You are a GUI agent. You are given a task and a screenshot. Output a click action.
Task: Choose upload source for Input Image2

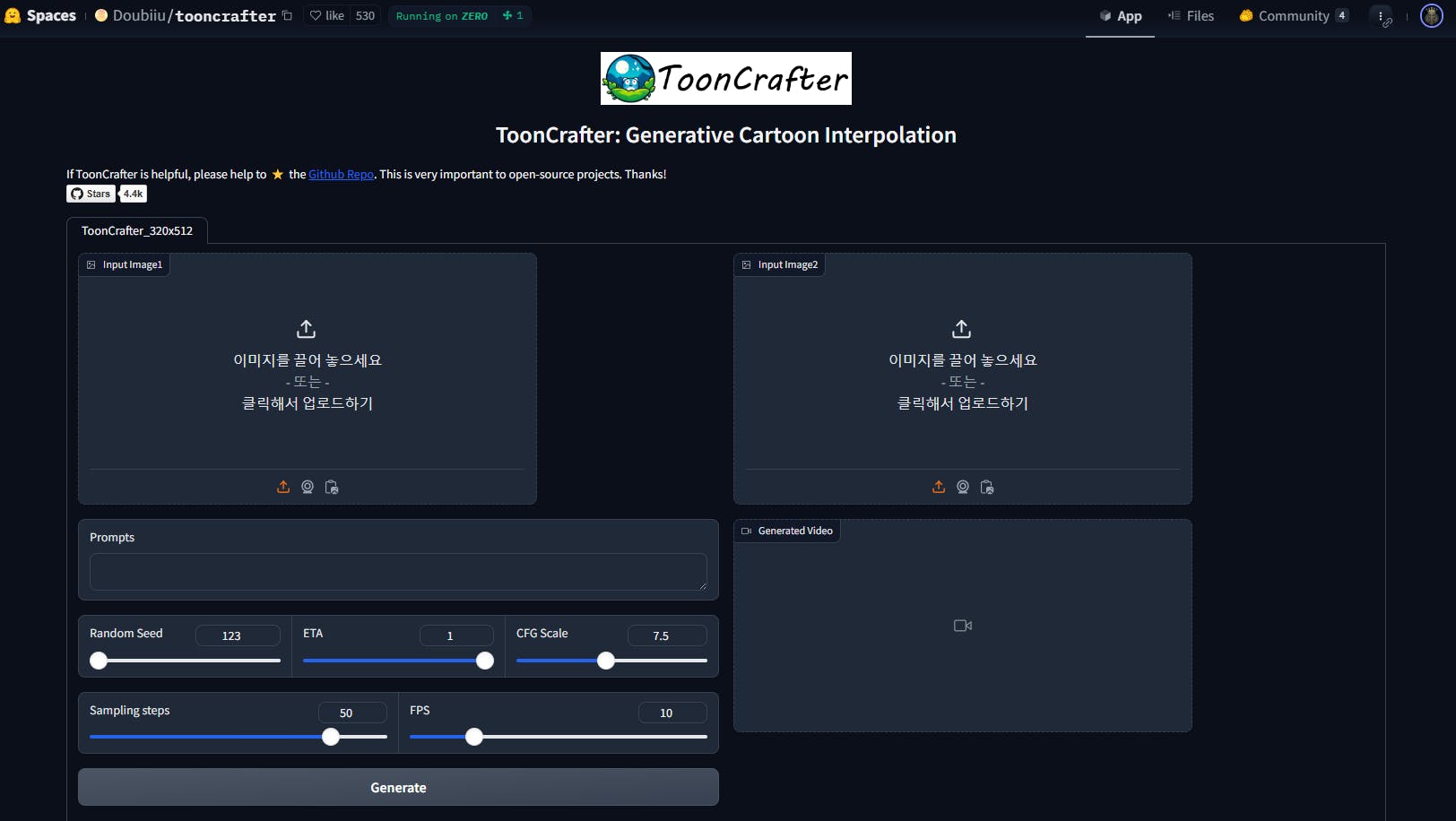(939, 487)
